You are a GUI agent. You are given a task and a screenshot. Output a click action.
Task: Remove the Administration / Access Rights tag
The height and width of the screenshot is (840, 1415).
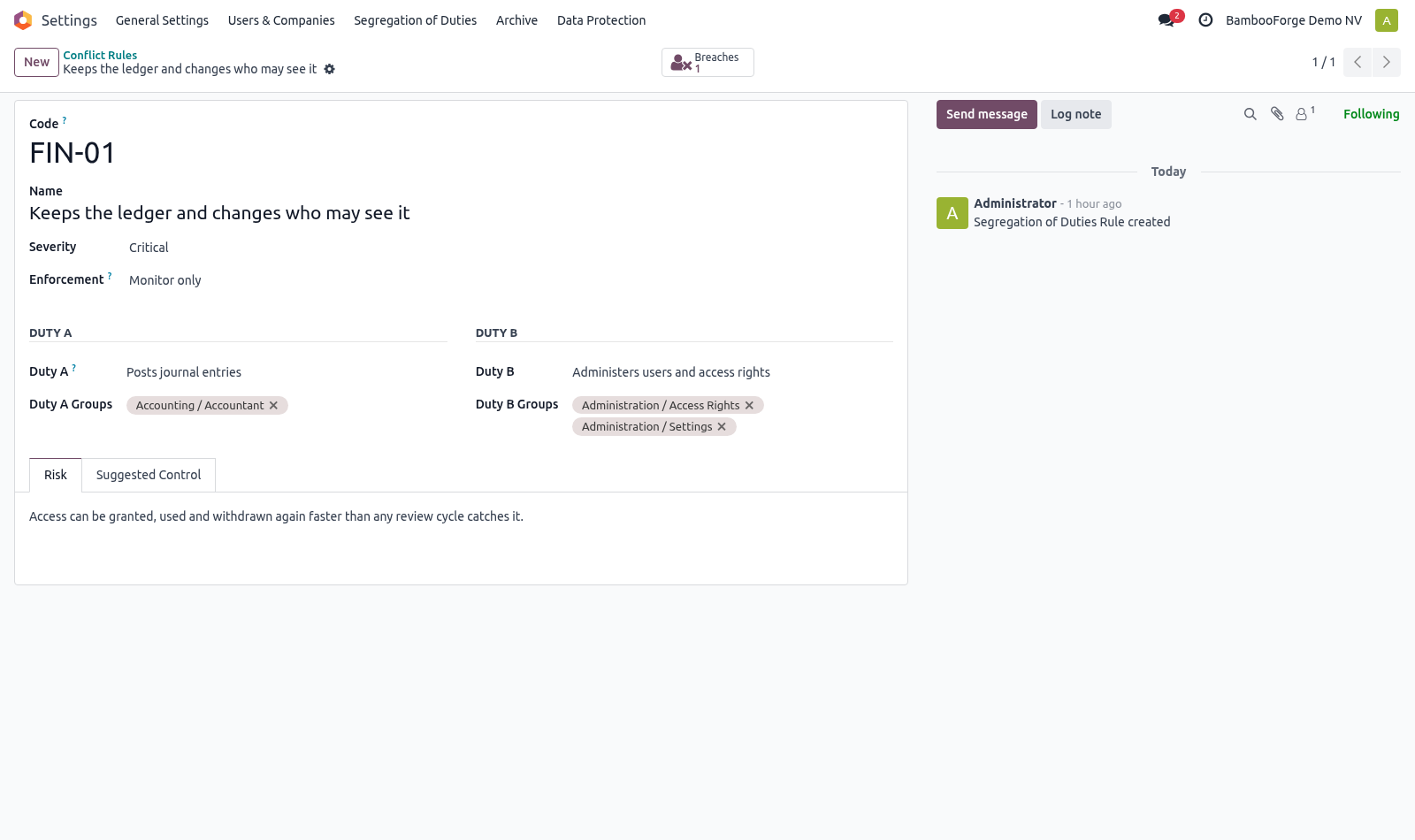click(749, 406)
